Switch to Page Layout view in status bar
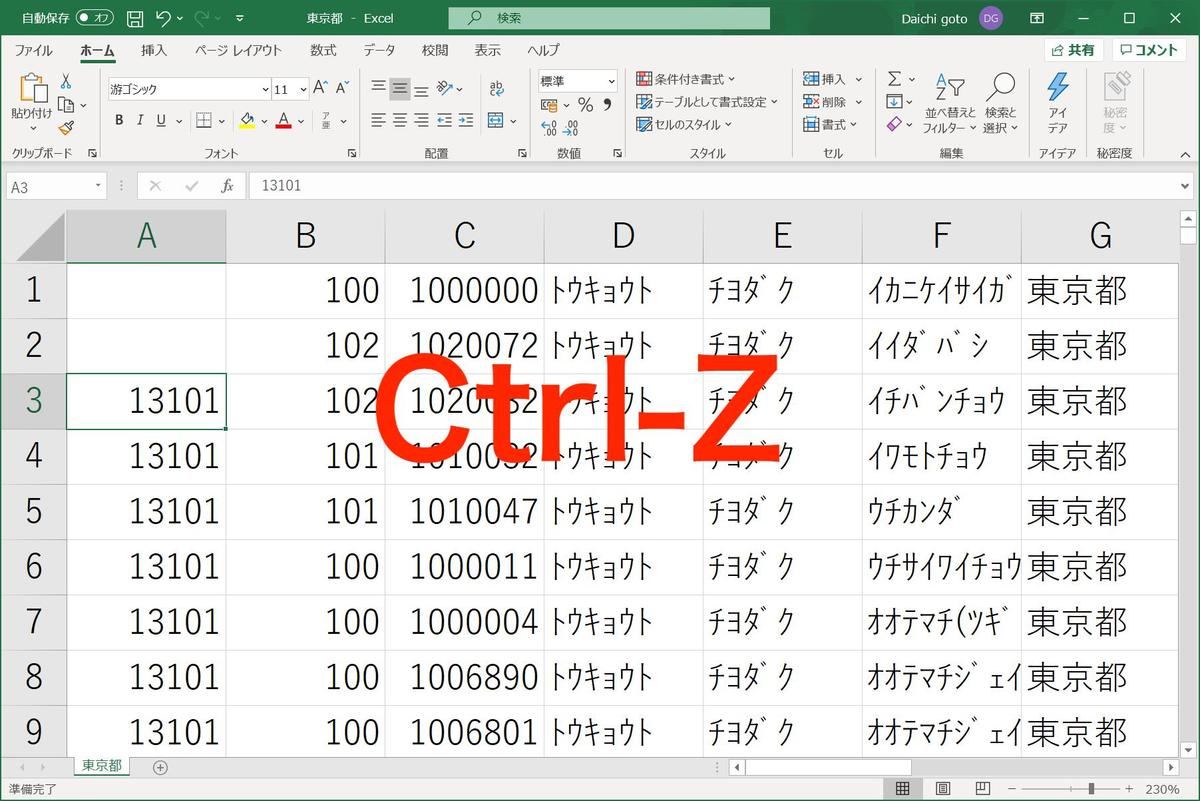Image resolution: width=1200 pixels, height=801 pixels. (x=942, y=789)
